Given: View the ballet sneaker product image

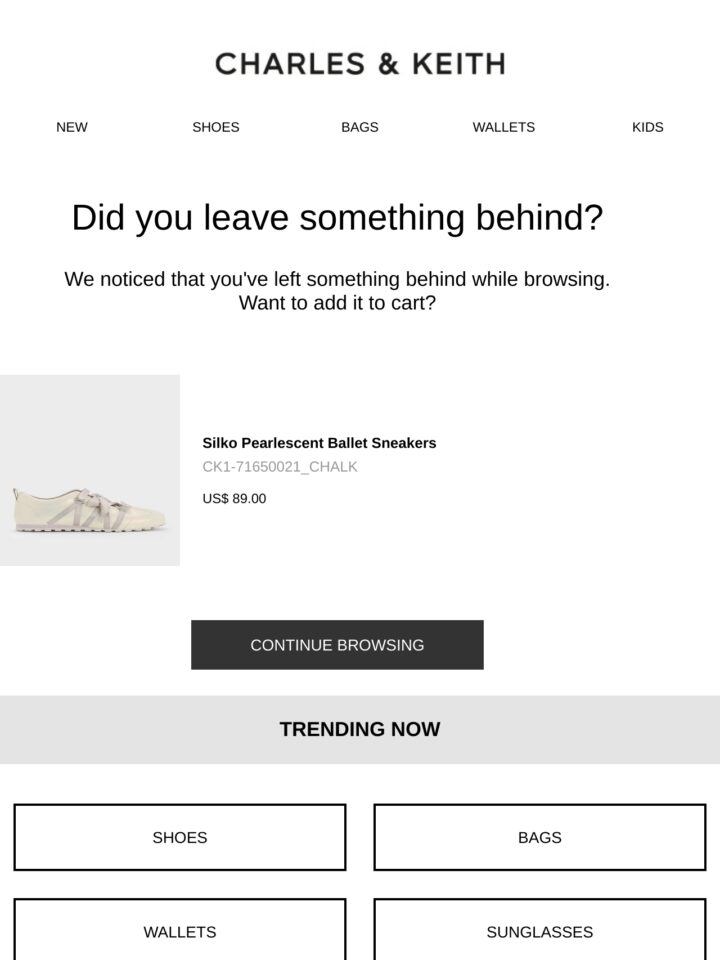Looking at the screenshot, I should pos(89,510).
